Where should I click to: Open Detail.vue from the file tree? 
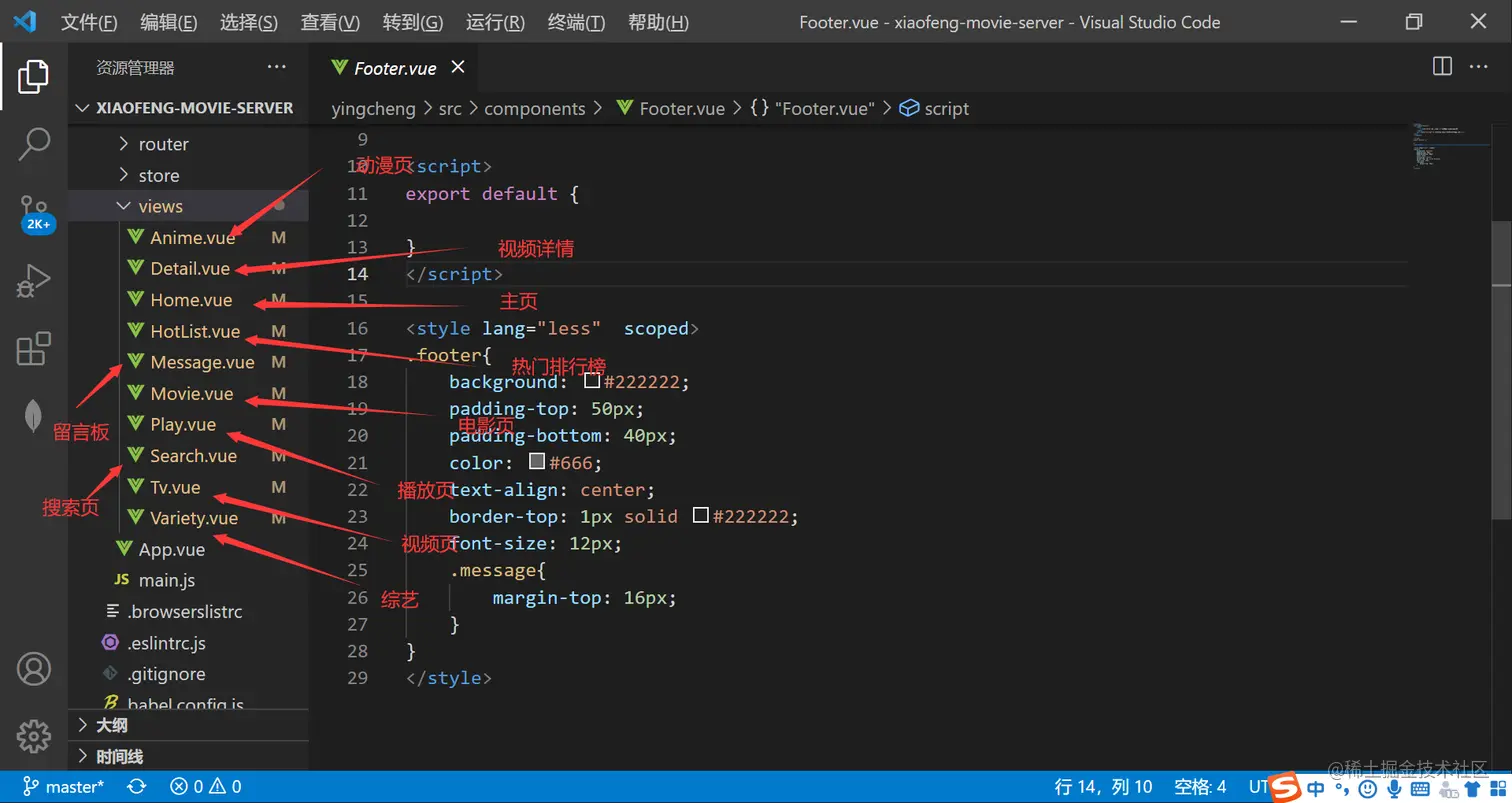190,268
